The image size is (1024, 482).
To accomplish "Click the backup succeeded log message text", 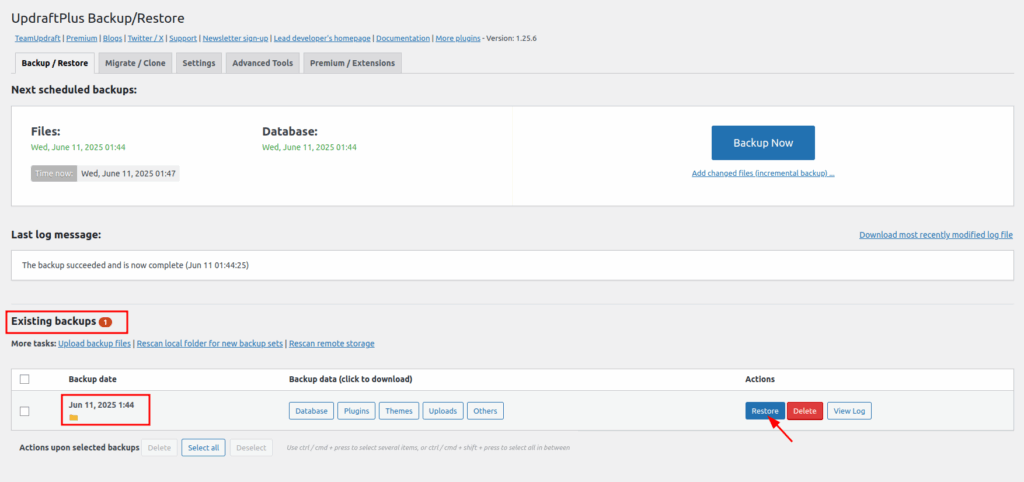I will (x=135, y=266).
